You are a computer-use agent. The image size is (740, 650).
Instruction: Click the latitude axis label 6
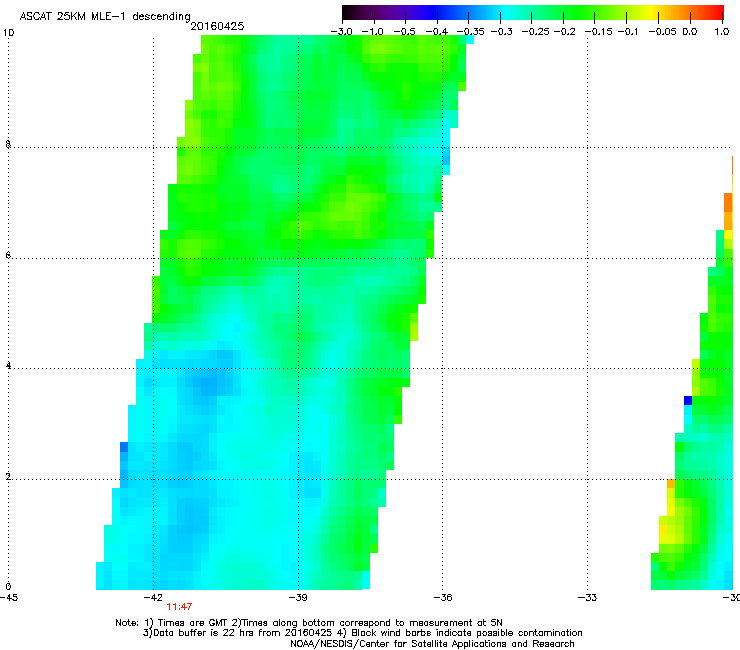pos(8,255)
